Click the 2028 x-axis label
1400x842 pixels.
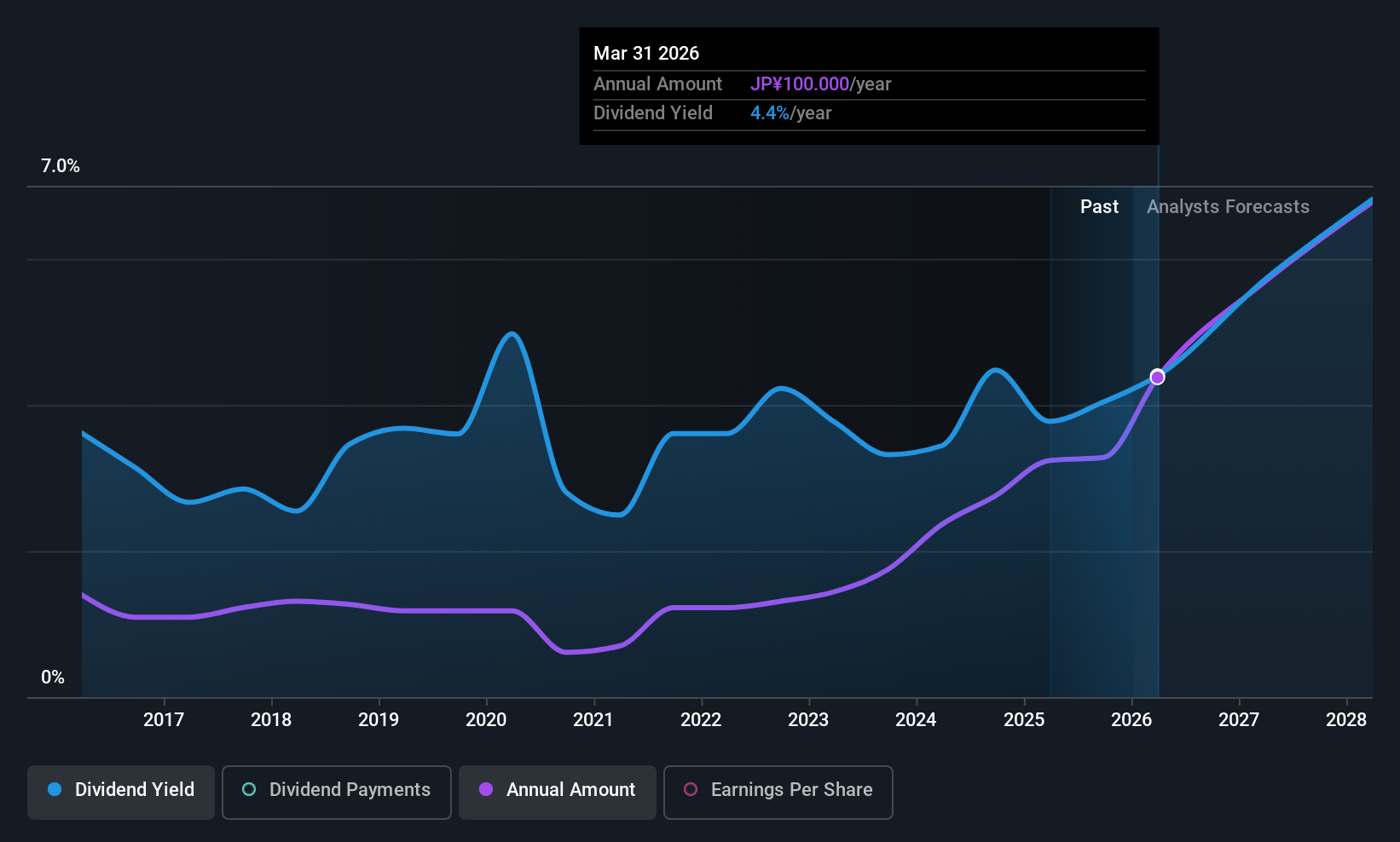tap(1346, 720)
